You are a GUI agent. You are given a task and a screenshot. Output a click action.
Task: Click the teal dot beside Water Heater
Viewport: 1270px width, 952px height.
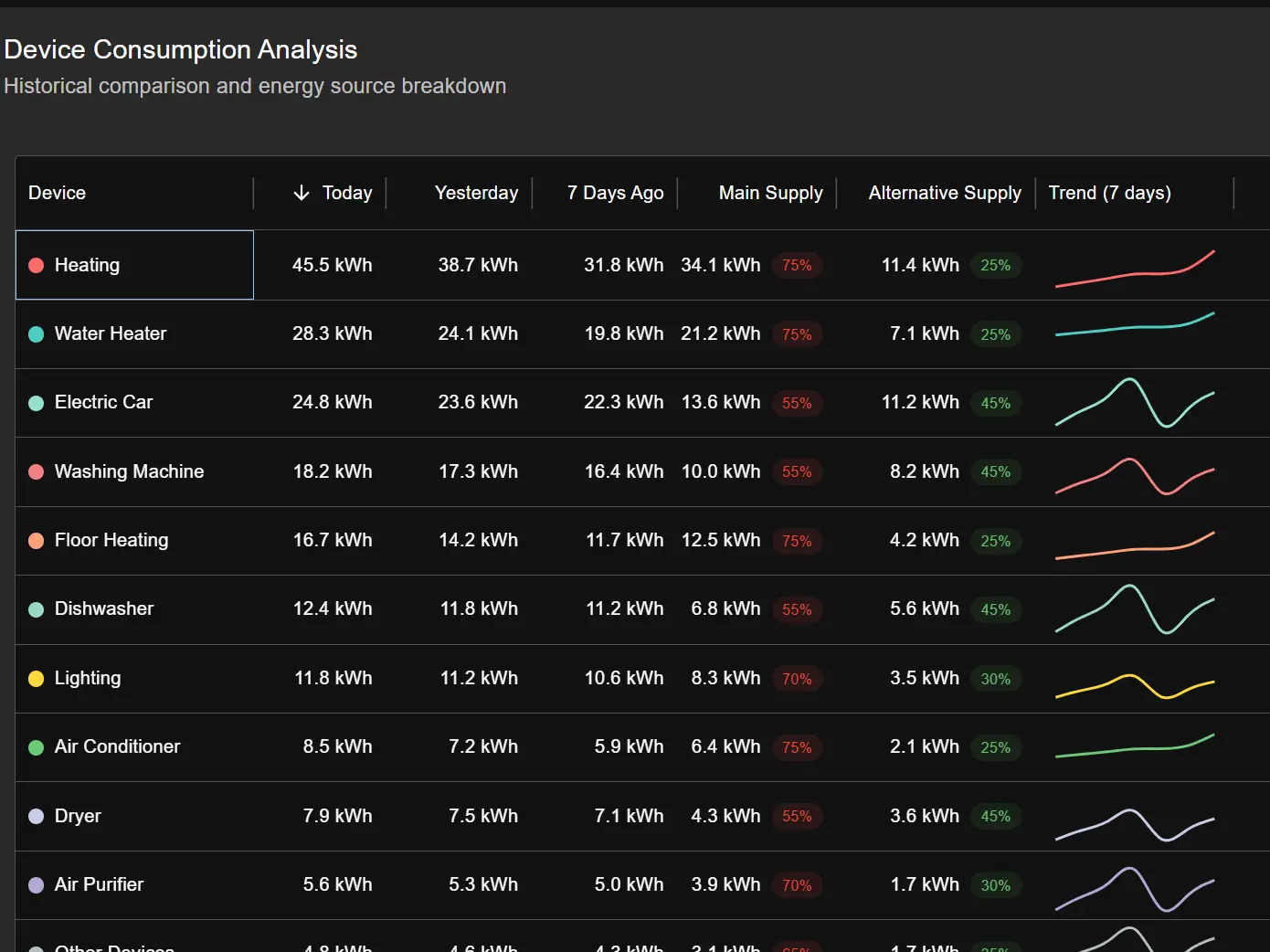(x=37, y=334)
